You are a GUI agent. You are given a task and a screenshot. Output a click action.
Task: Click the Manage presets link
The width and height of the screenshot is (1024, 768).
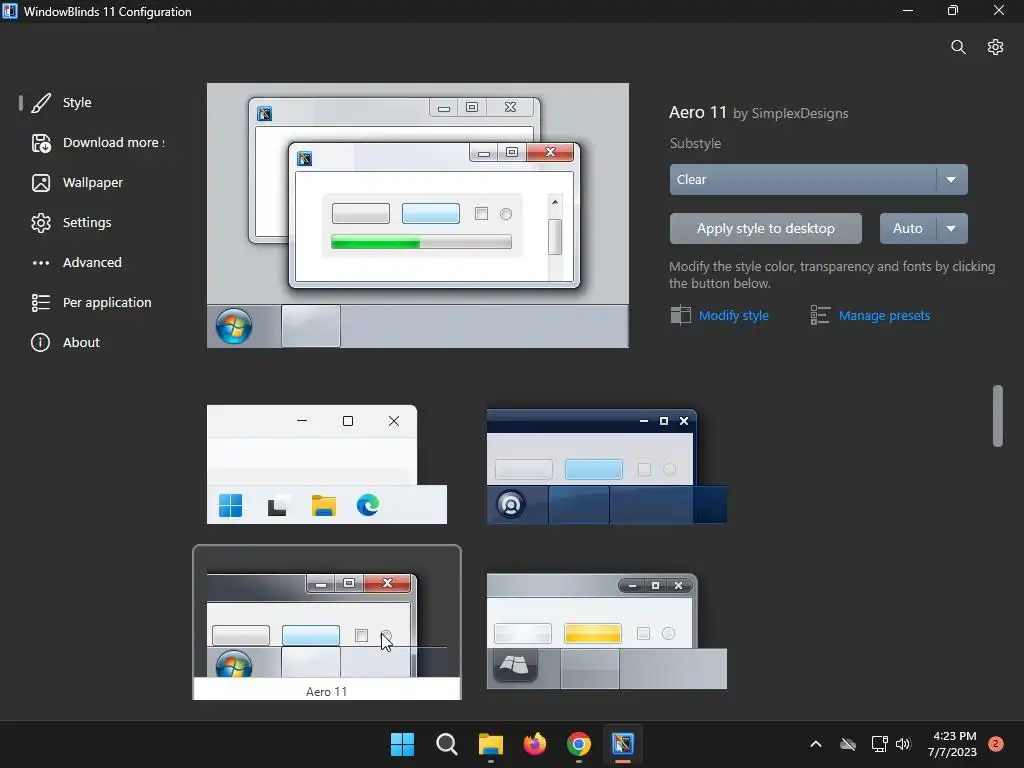[x=884, y=315]
